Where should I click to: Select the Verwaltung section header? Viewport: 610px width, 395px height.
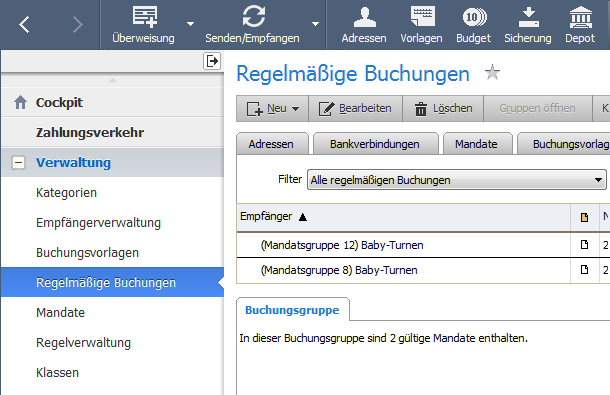[112, 163]
